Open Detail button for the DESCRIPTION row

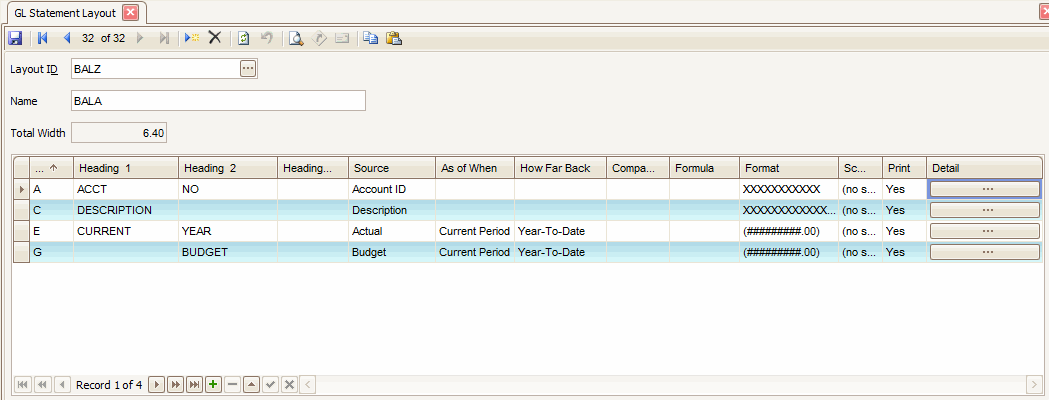coord(987,210)
